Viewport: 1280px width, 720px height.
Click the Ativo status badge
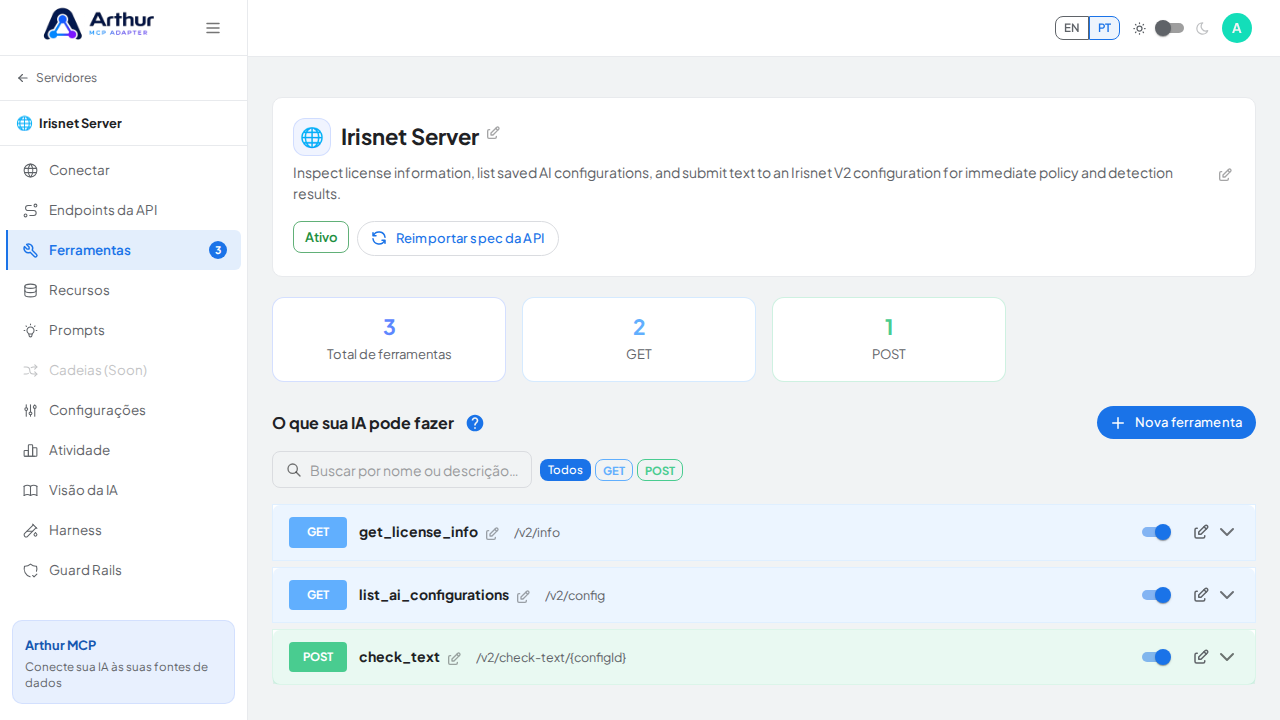click(x=321, y=237)
